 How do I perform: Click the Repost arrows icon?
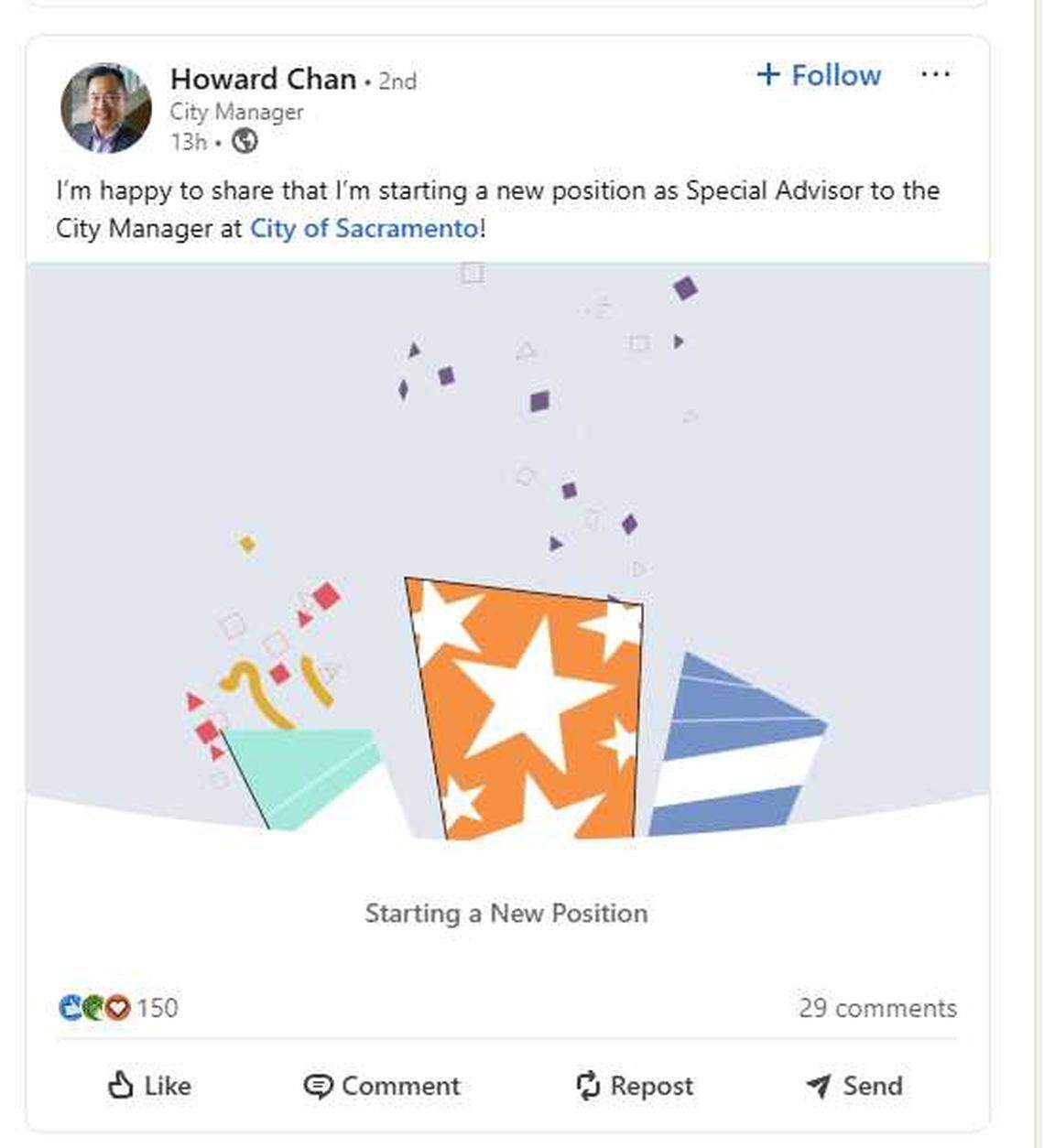pos(589,1086)
